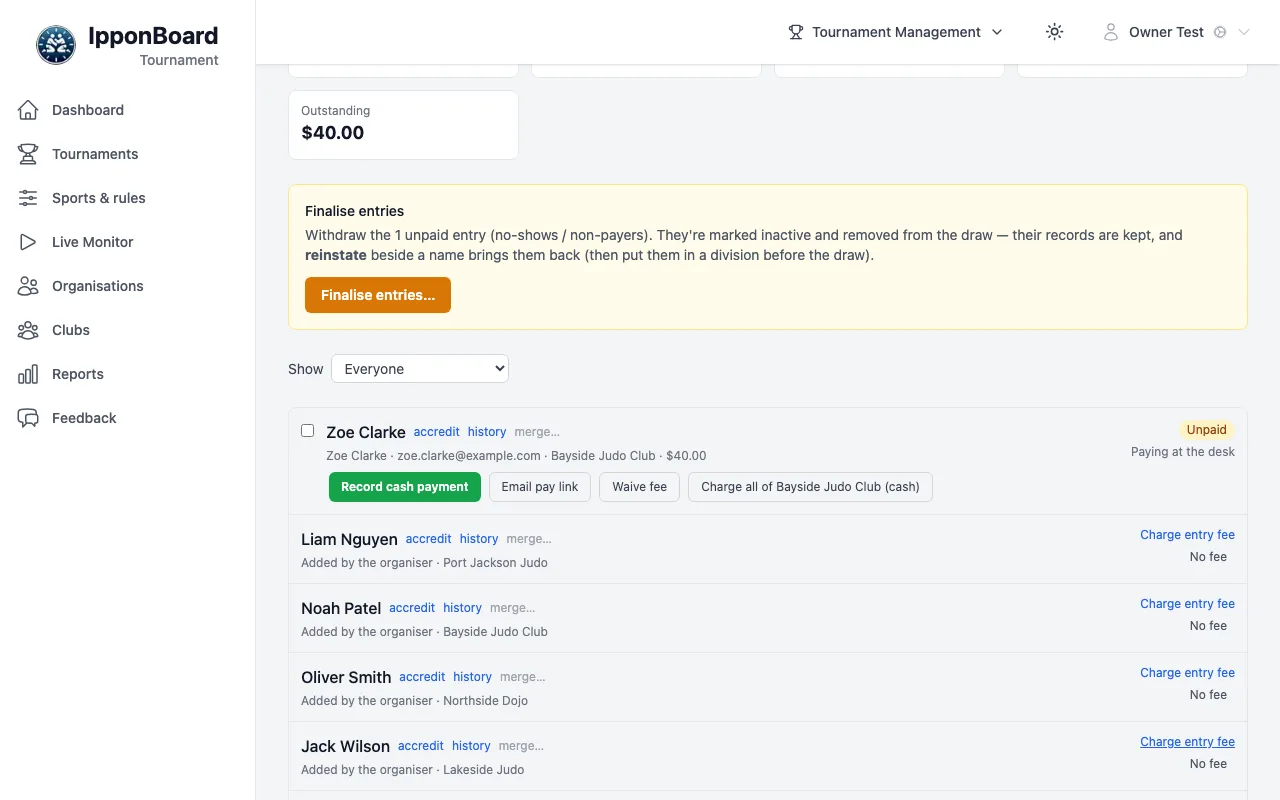Tick the checkbox next to Zoe Clarke
The height and width of the screenshot is (800, 1280).
[308, 431]
